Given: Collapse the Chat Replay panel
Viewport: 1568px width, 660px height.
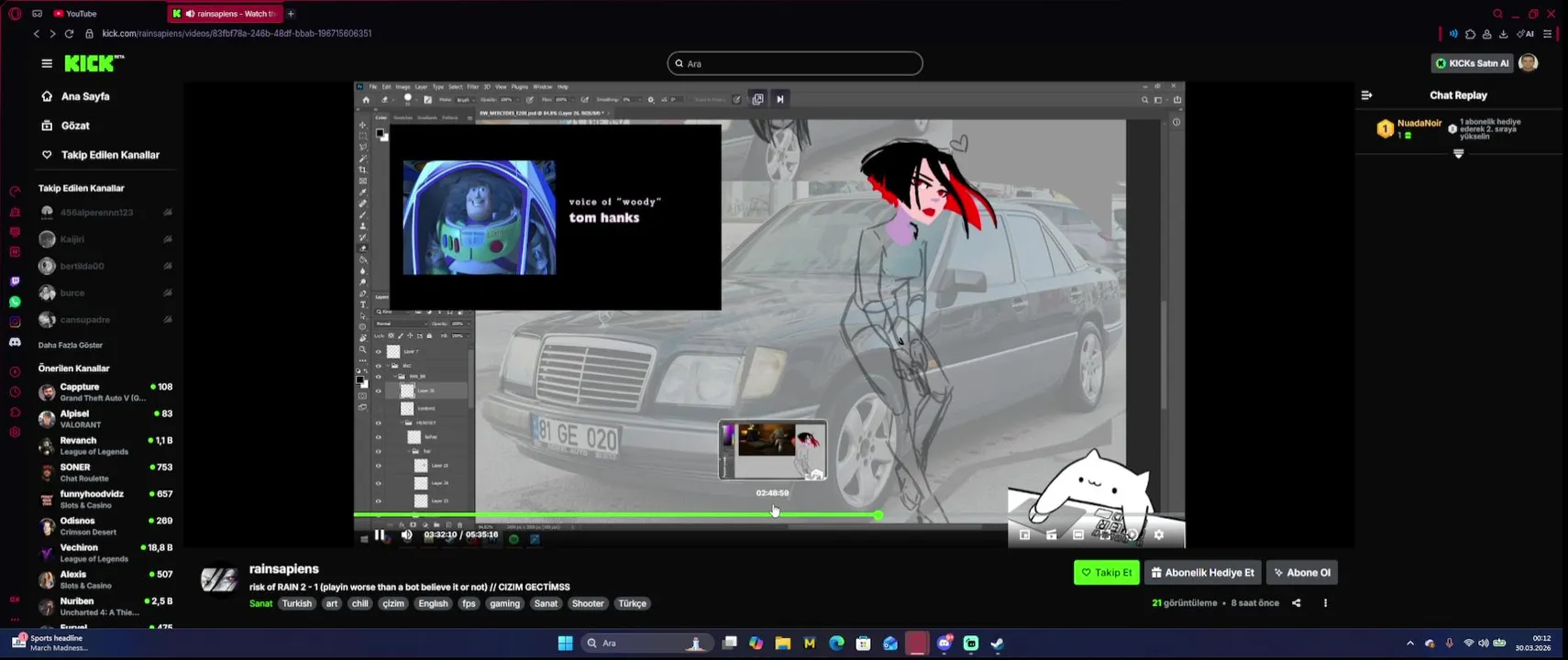Looking at the screenshot, I should click(x=1366, y=95).
